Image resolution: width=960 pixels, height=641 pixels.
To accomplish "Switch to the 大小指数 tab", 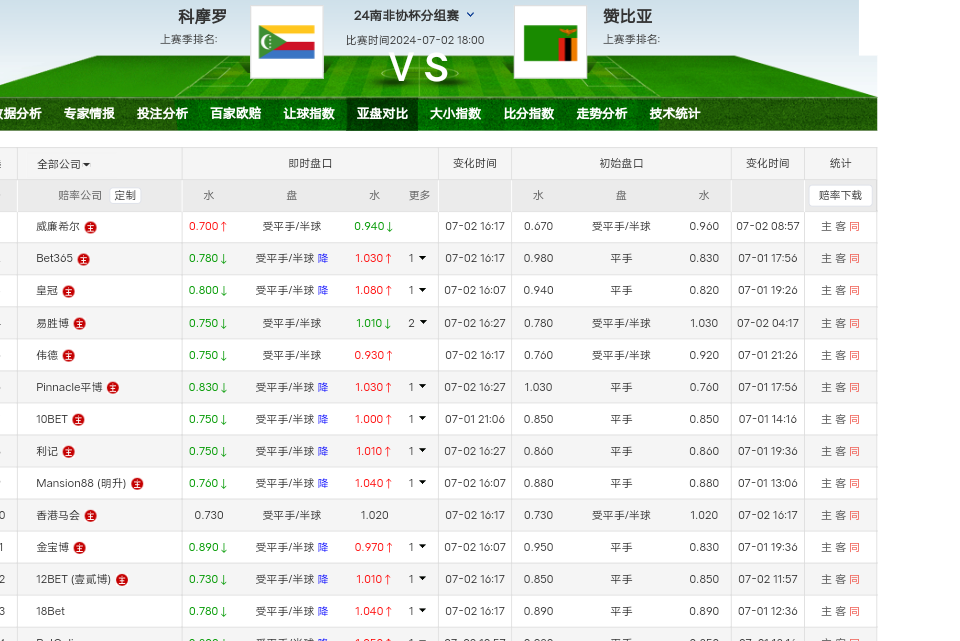I will click(x=455, y=114).
